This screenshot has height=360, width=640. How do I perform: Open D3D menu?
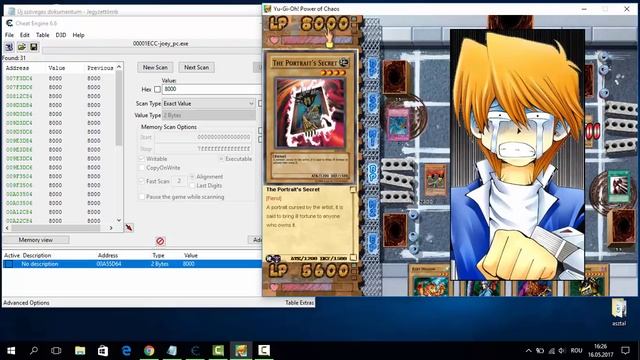coord(61,35)
